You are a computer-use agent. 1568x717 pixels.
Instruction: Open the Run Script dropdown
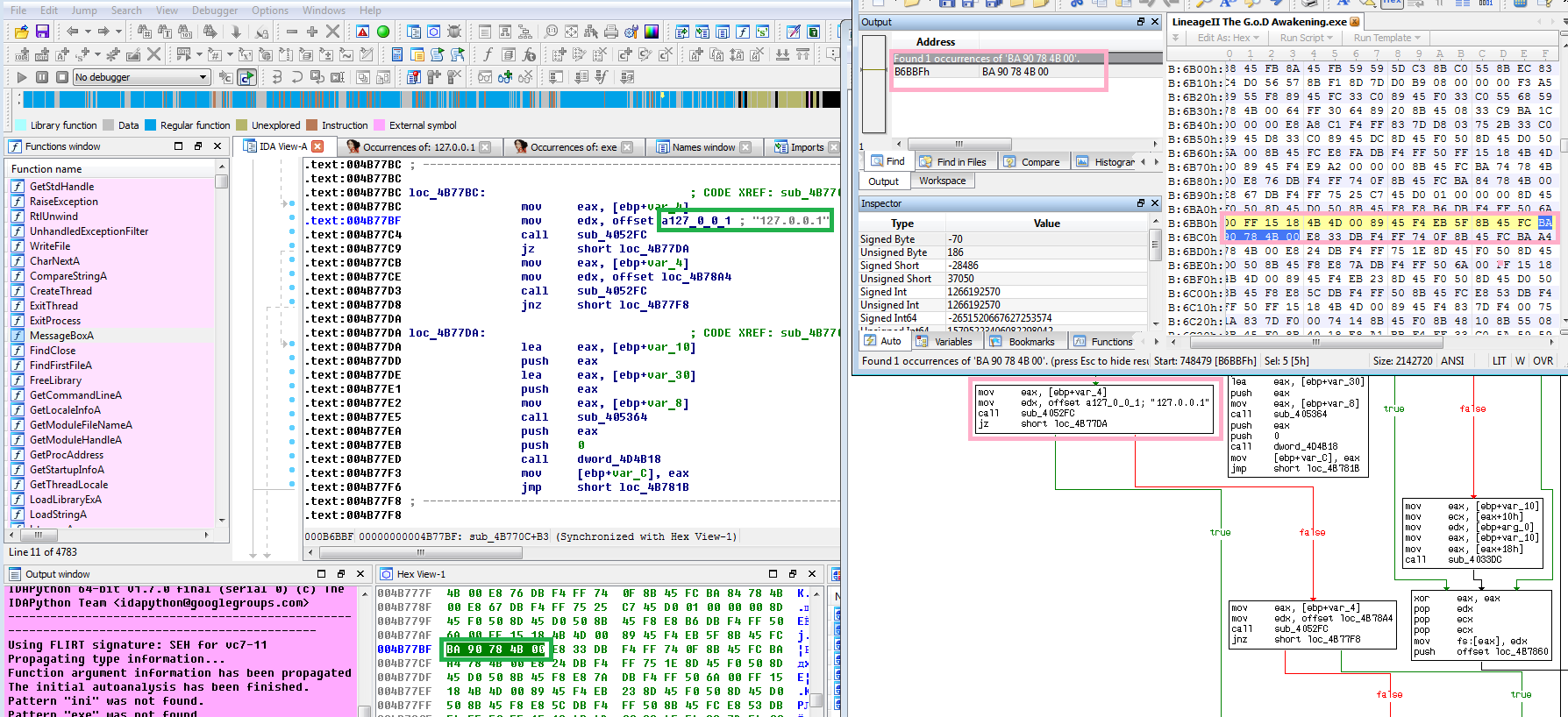(x=1306, y=38)
